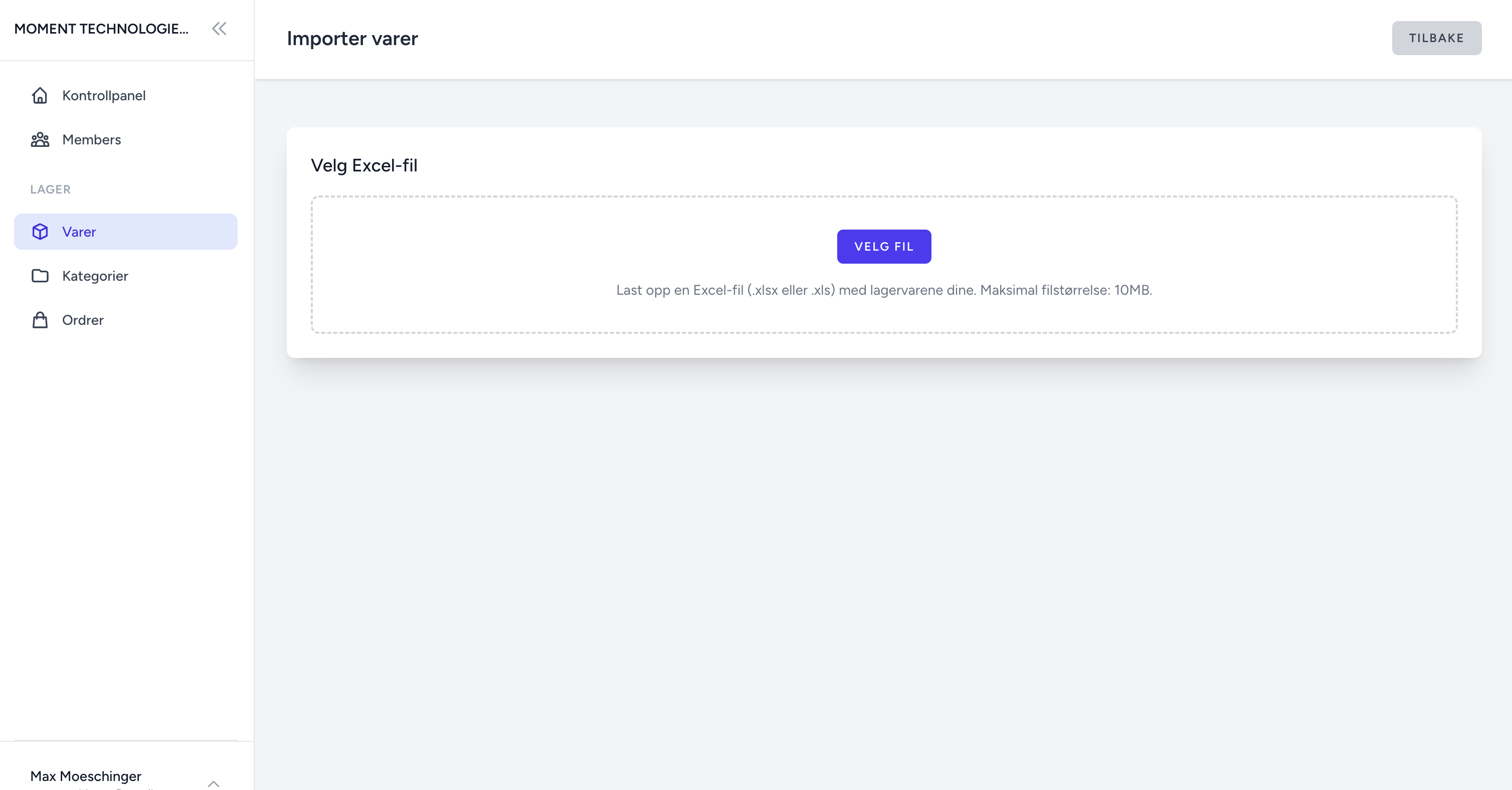Click the shopping bag icon beside Ordrer

40,320
